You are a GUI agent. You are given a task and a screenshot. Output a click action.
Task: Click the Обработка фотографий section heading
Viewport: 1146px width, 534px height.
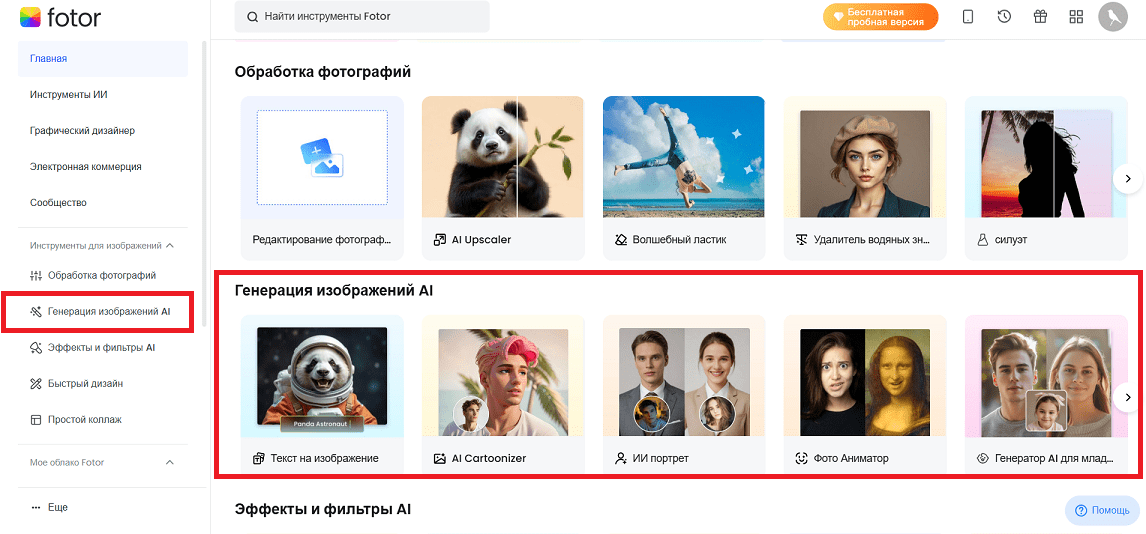coord(322,72)
